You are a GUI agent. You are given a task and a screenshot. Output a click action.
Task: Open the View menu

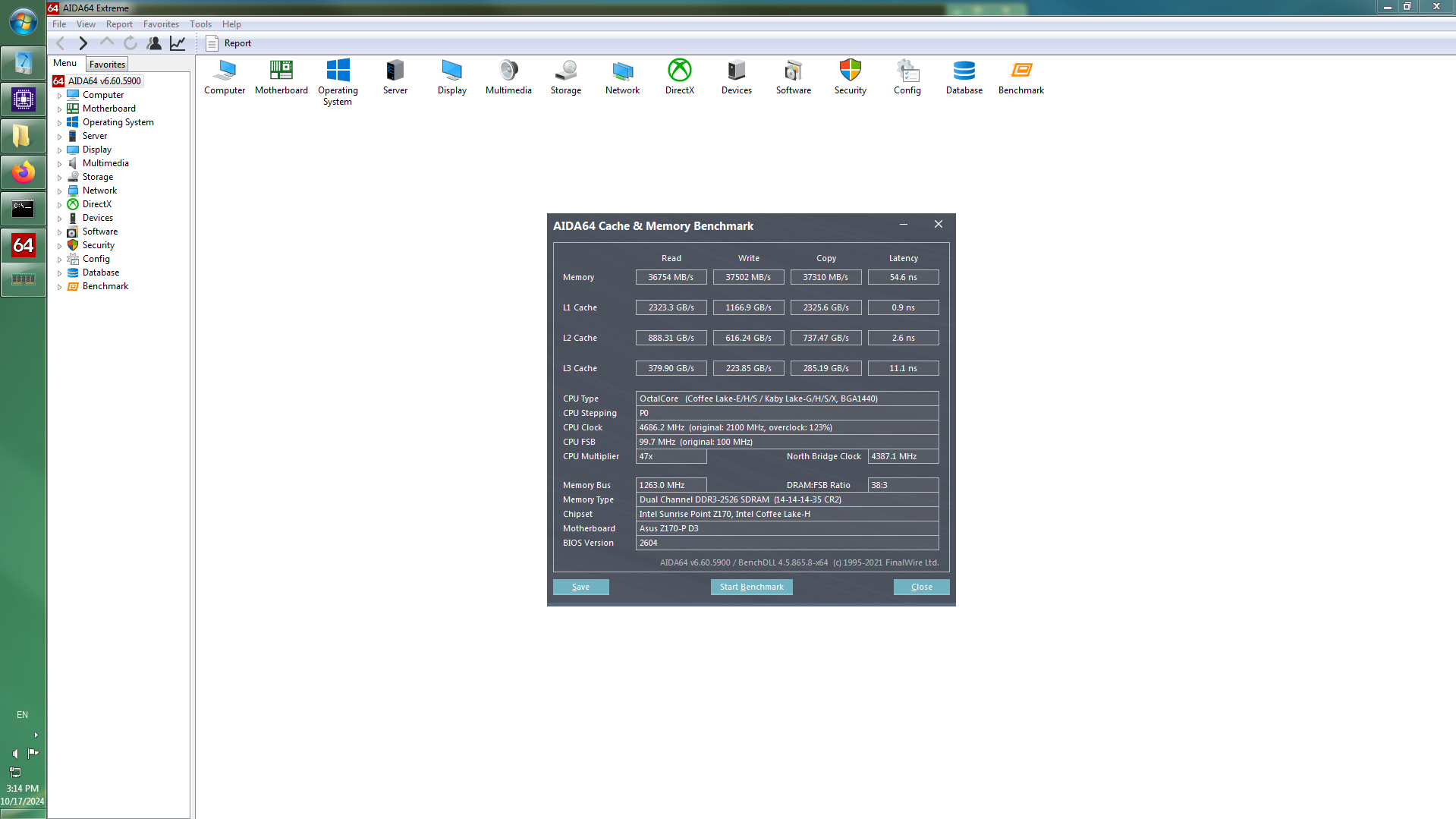tap(86, 24)
